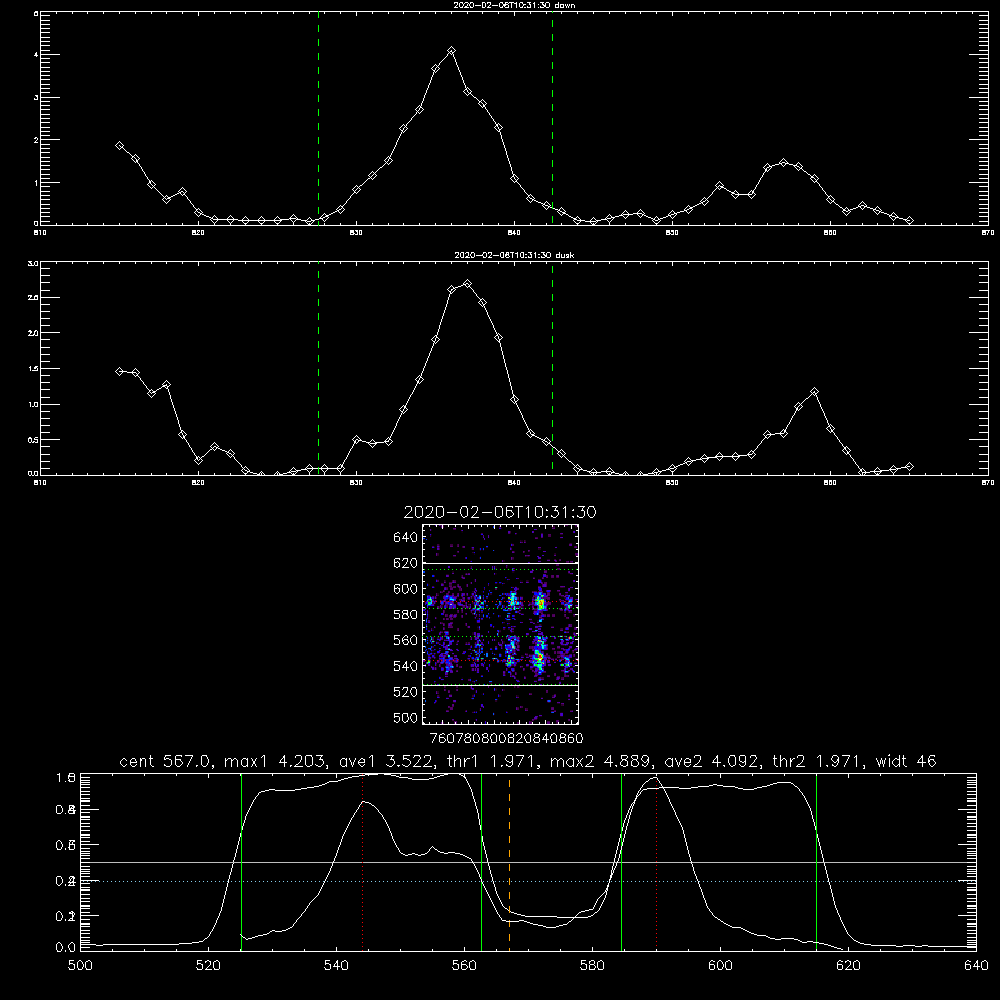Click the last data diamond of dusk curve

[909, 467]
